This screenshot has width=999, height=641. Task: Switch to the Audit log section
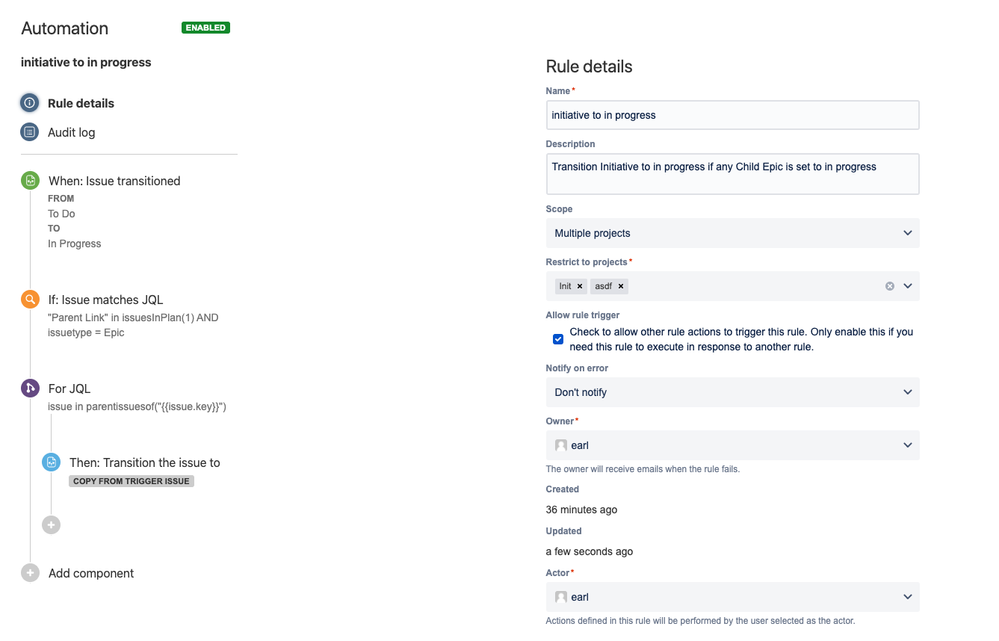point(69,132)
